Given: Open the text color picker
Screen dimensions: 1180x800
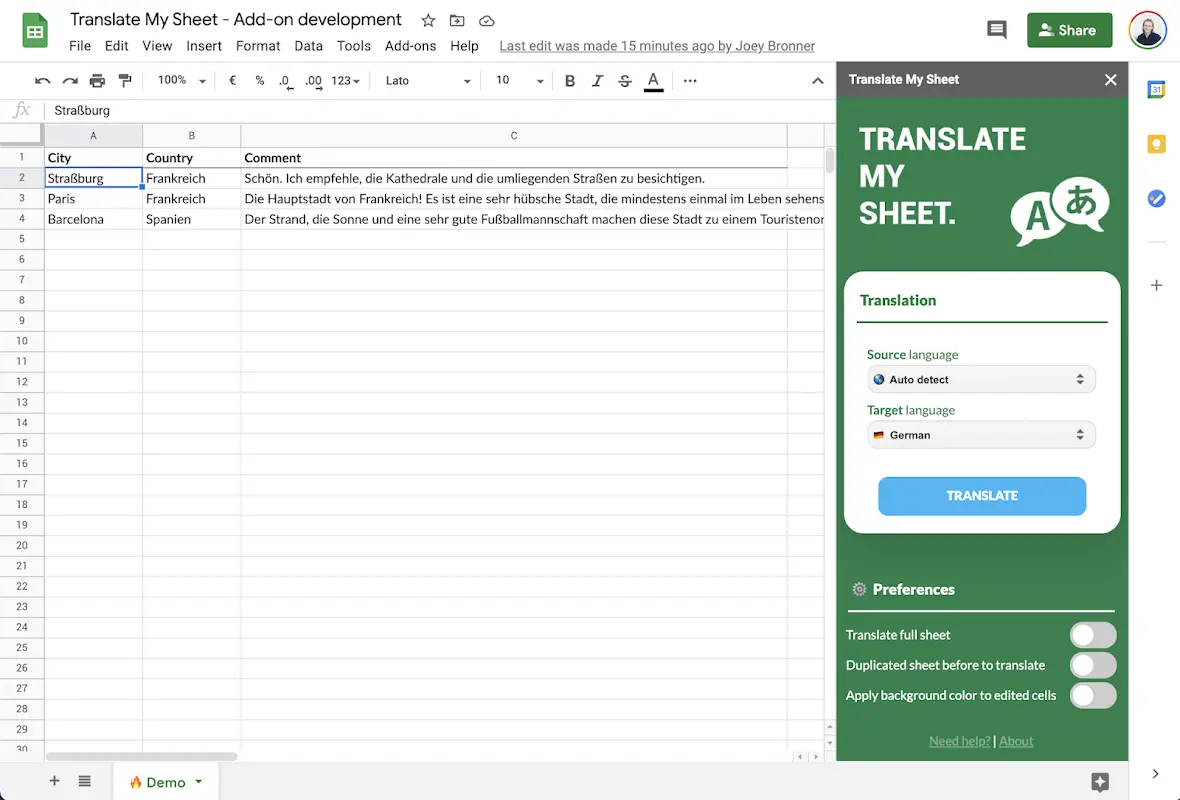Looking at the screenshot, I should pos(653,81).
